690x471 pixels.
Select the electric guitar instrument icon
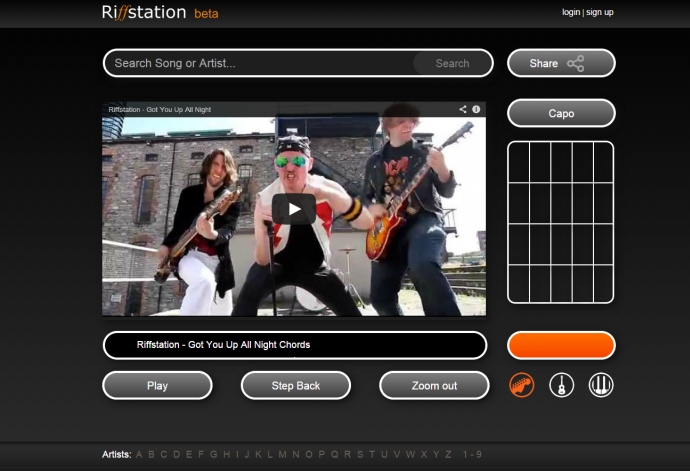tap(522, 385)
